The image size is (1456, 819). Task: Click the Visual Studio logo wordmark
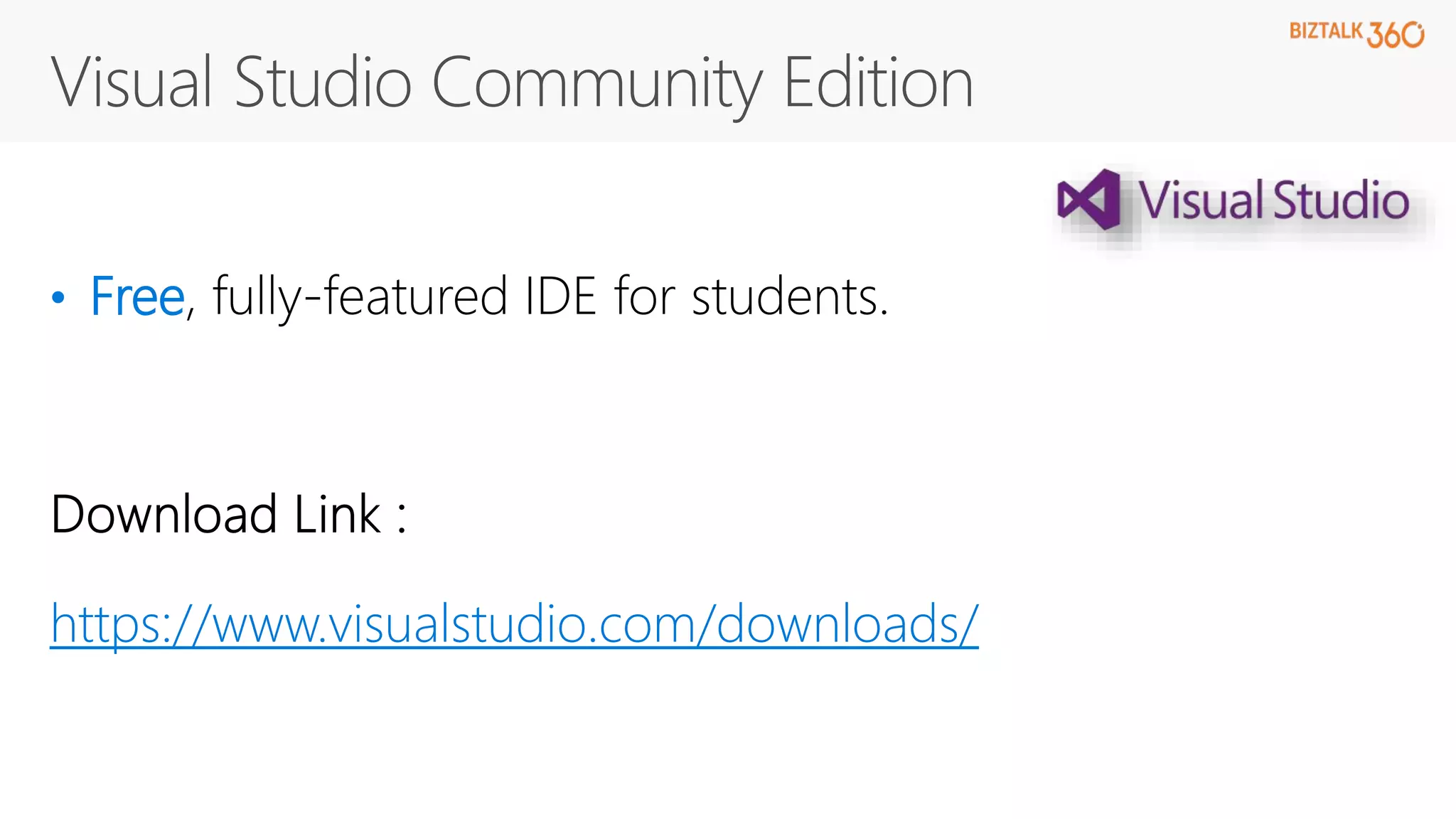1274,200
